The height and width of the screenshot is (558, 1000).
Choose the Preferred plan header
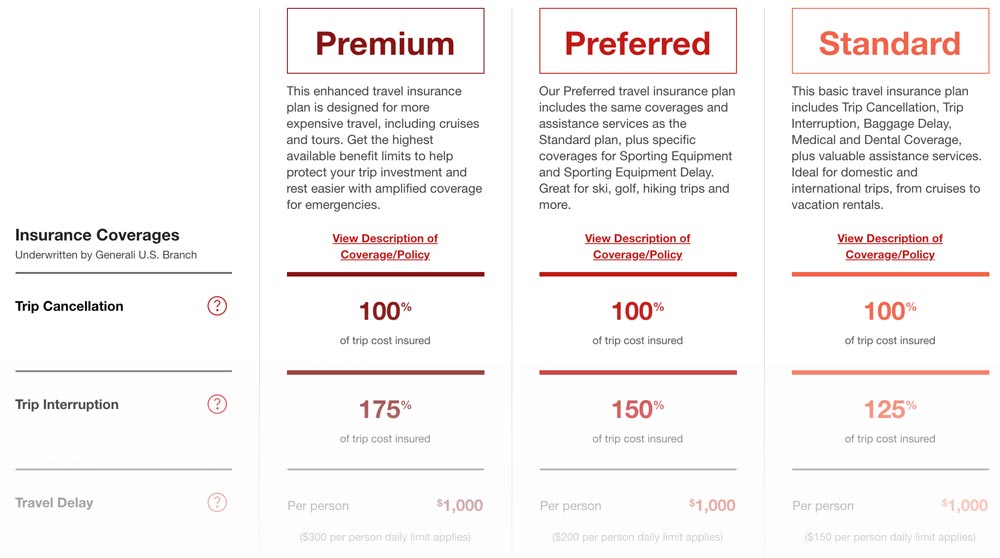click(637, 42)
